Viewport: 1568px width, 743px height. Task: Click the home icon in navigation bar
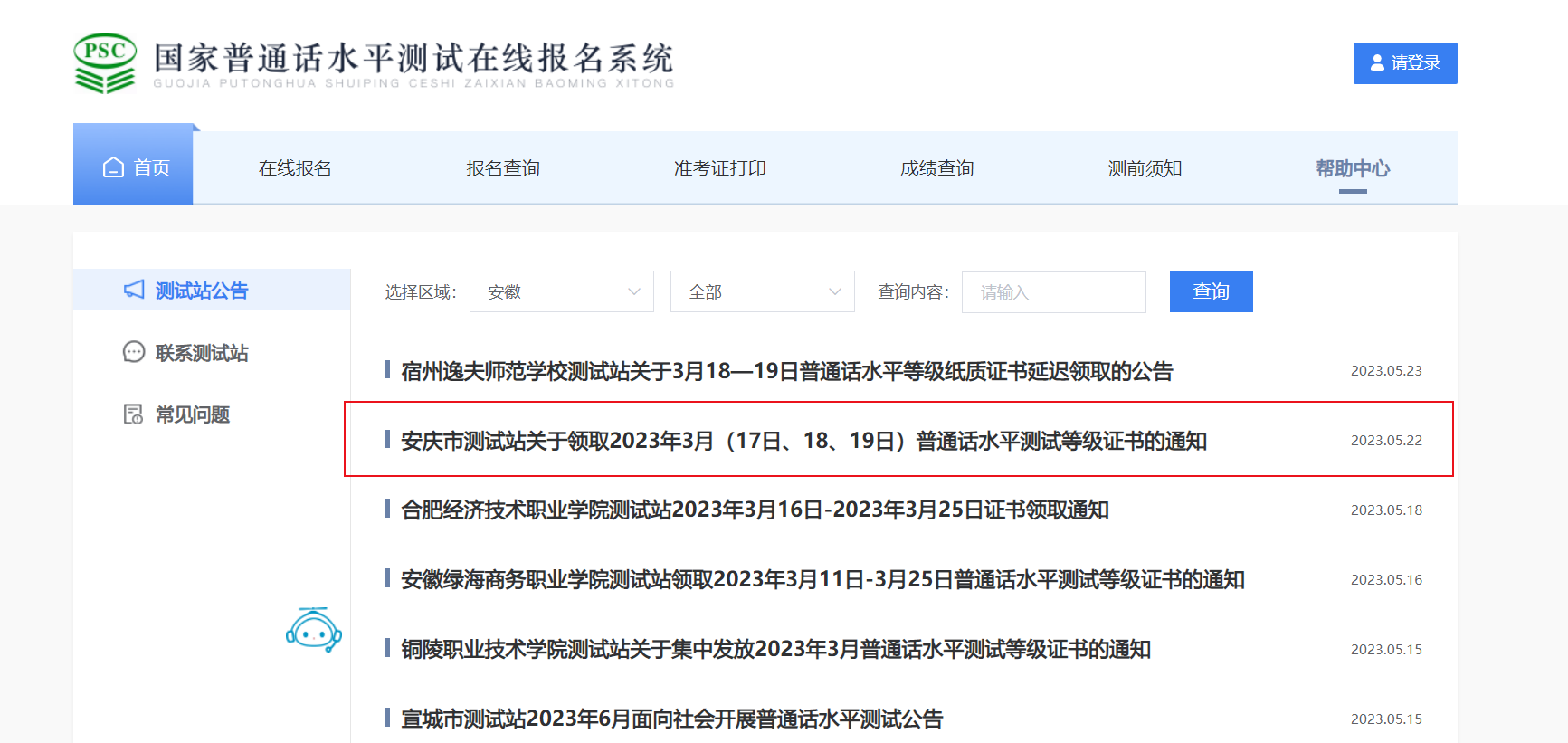pos(113,167)
